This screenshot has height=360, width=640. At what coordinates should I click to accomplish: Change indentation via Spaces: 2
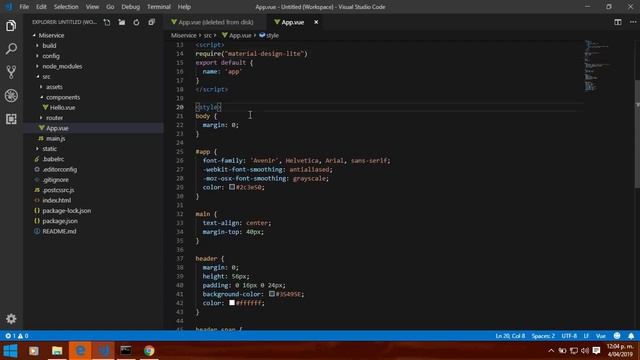point(543,336)
